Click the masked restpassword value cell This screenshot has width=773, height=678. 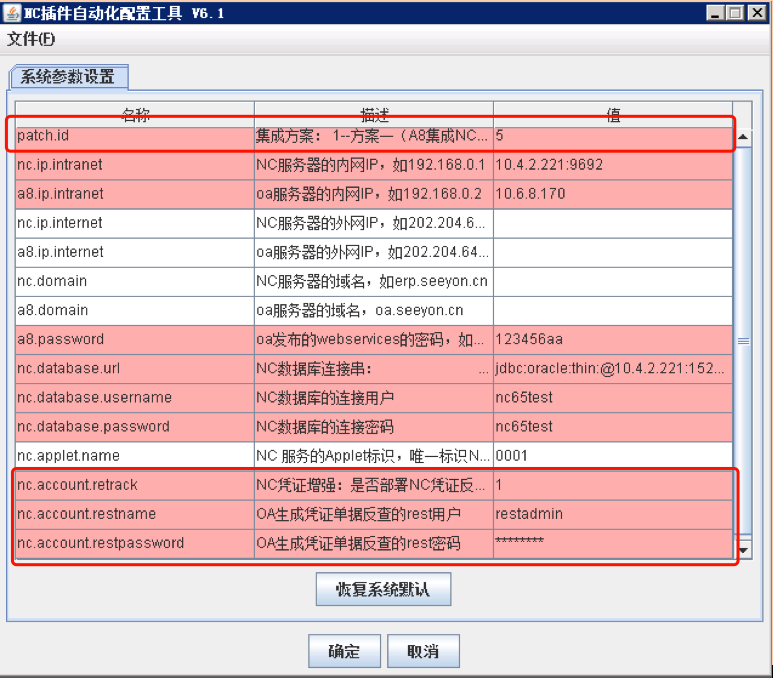pos(613,543)
